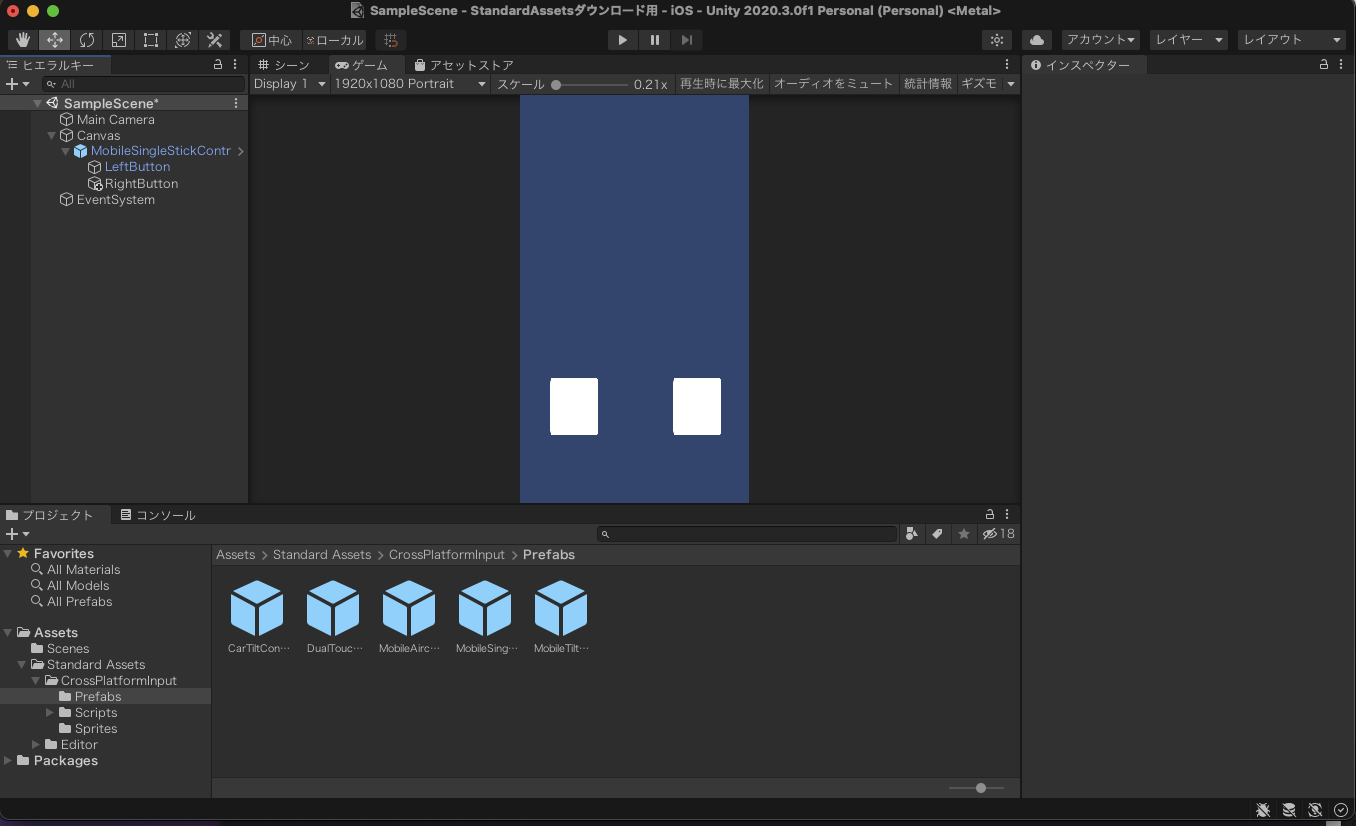
Task: Pause the game
Action: (x=655, y=40)
